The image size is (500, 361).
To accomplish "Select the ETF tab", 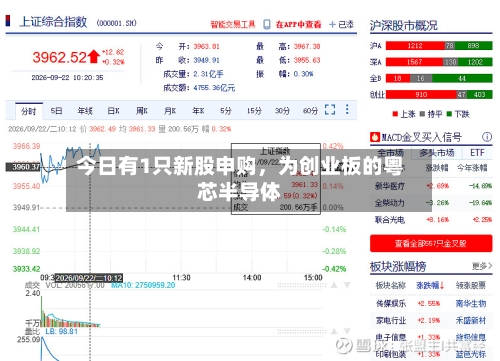I will point(477,153).
